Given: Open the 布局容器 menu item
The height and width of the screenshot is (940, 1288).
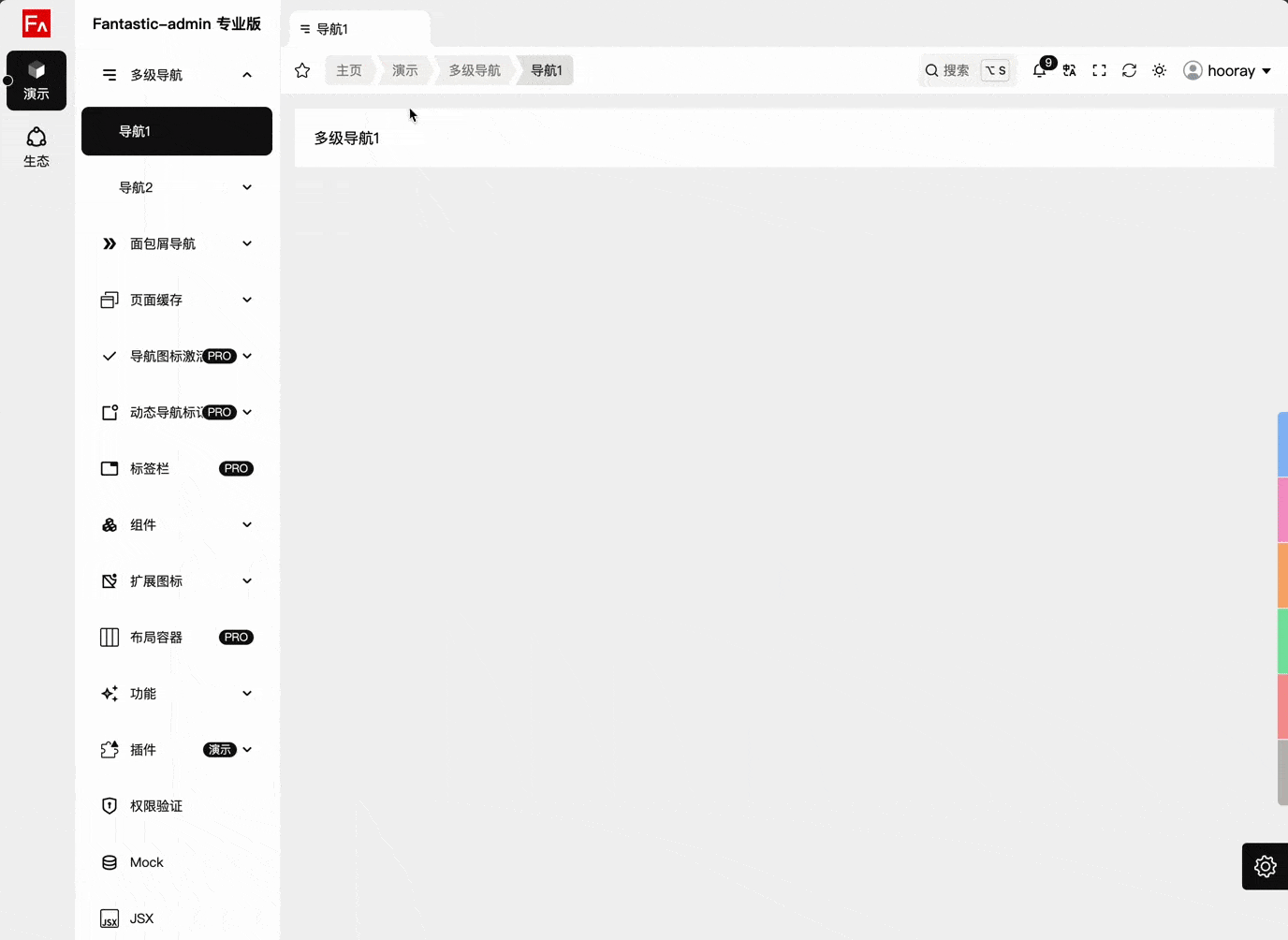Looking at the screenshot, I should pos(177,637).
